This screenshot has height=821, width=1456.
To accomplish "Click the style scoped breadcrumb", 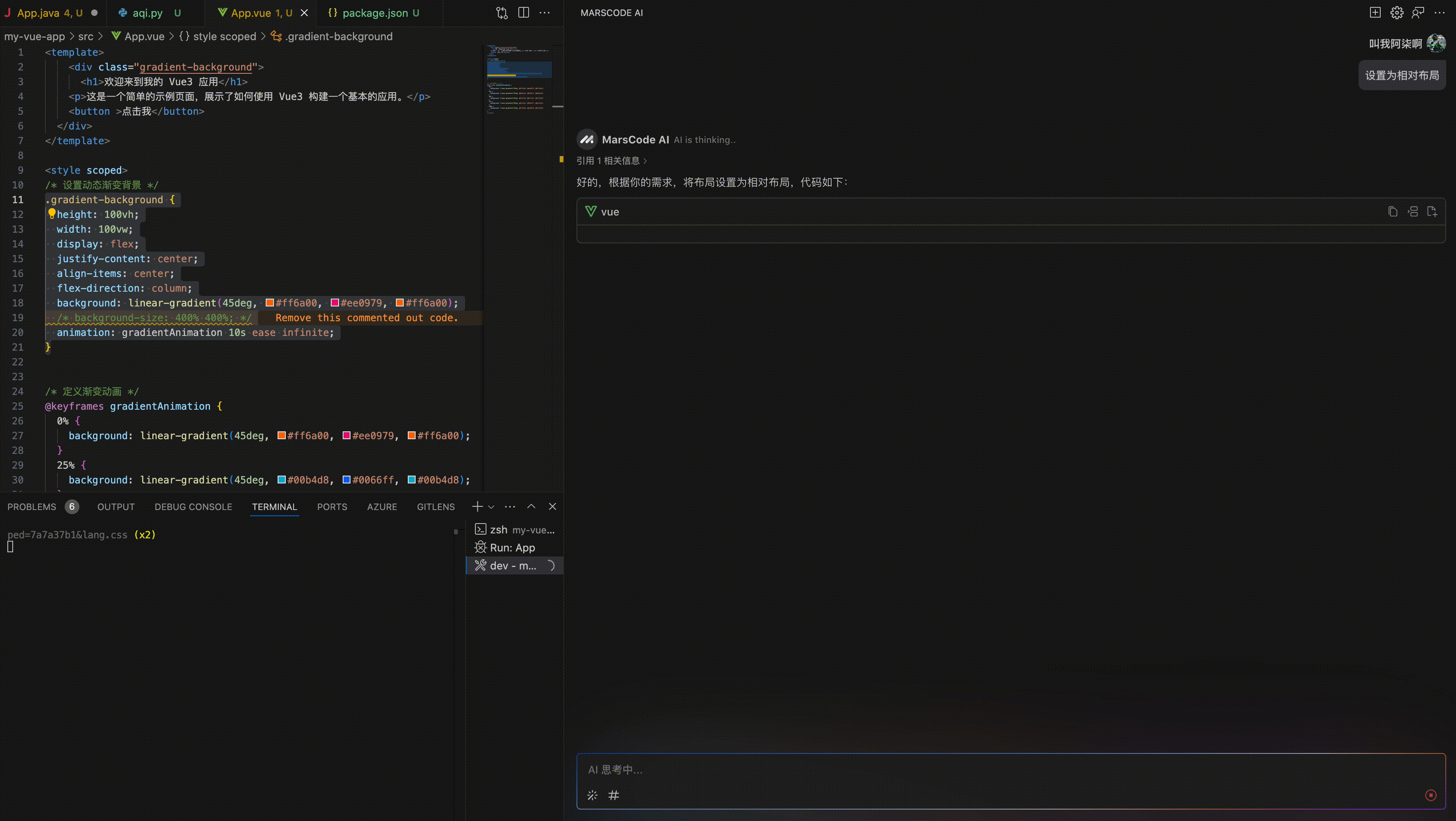I will pos(224,36).
